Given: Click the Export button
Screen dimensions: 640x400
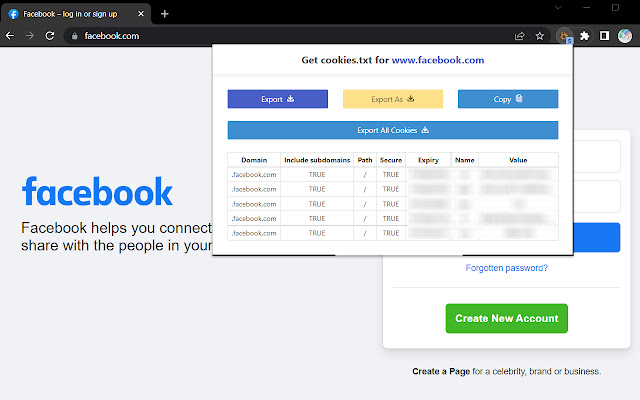Looking at the screenshot, I should point(278,99).
